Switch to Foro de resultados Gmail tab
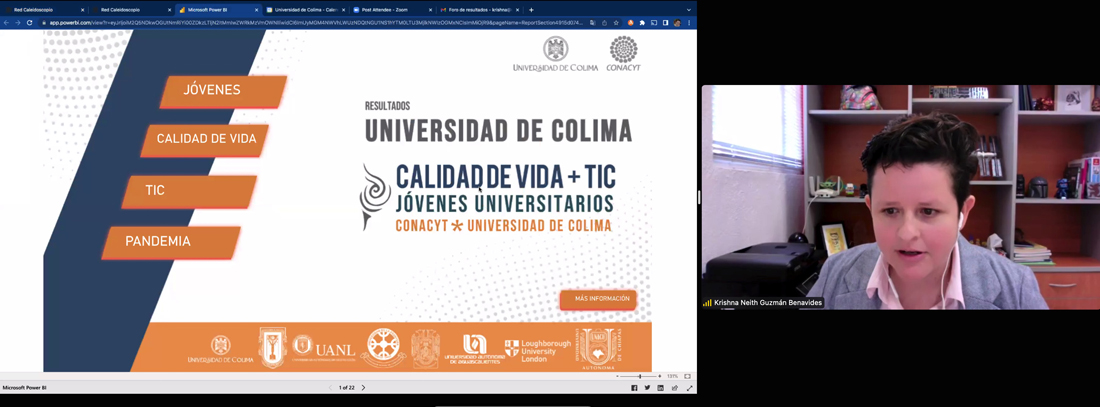Image resolution: width=1100 pixels, height=407 pixels. (479, 10)
